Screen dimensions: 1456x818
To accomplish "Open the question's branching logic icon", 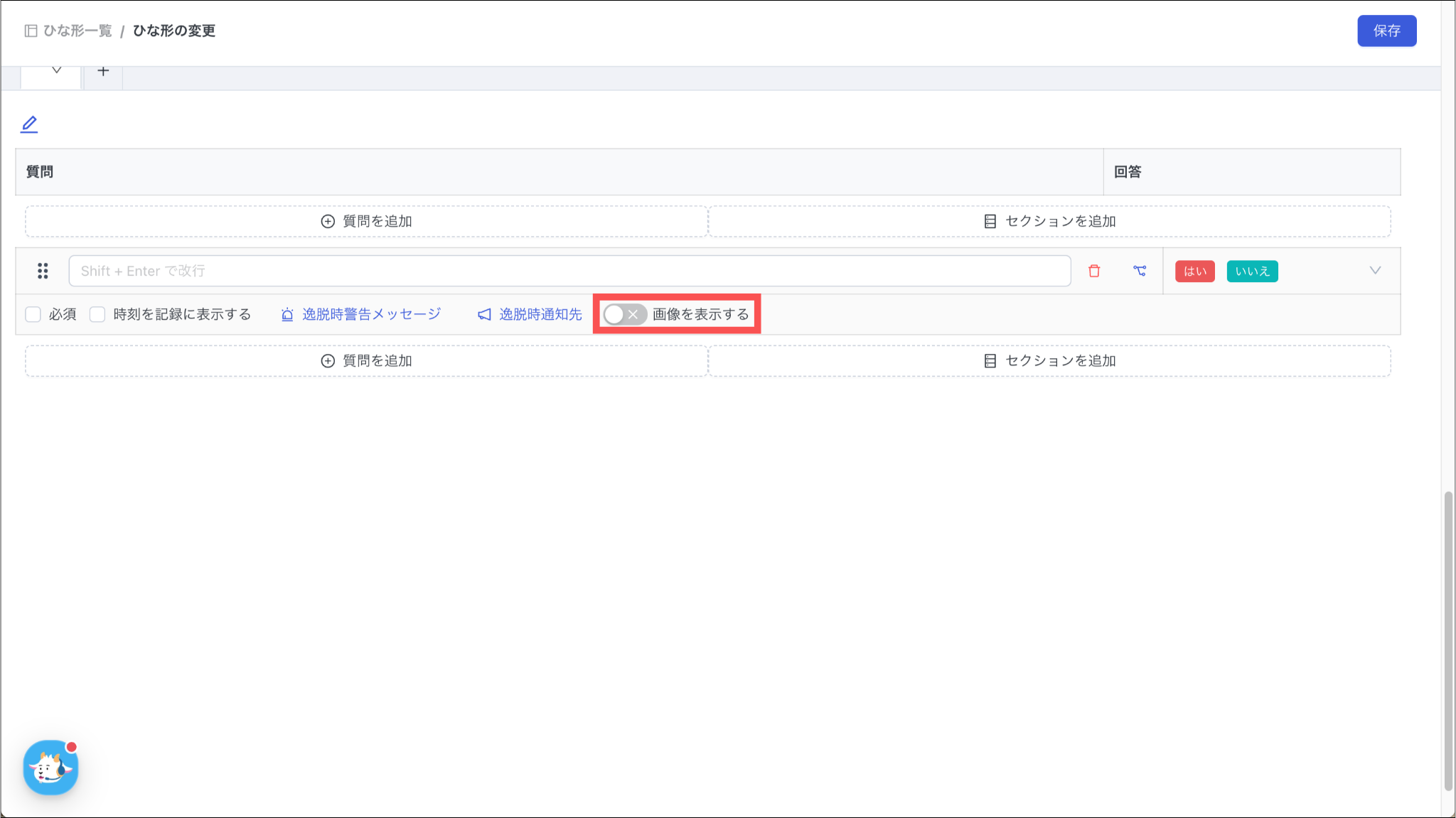I will click(x=1140, y=271).
